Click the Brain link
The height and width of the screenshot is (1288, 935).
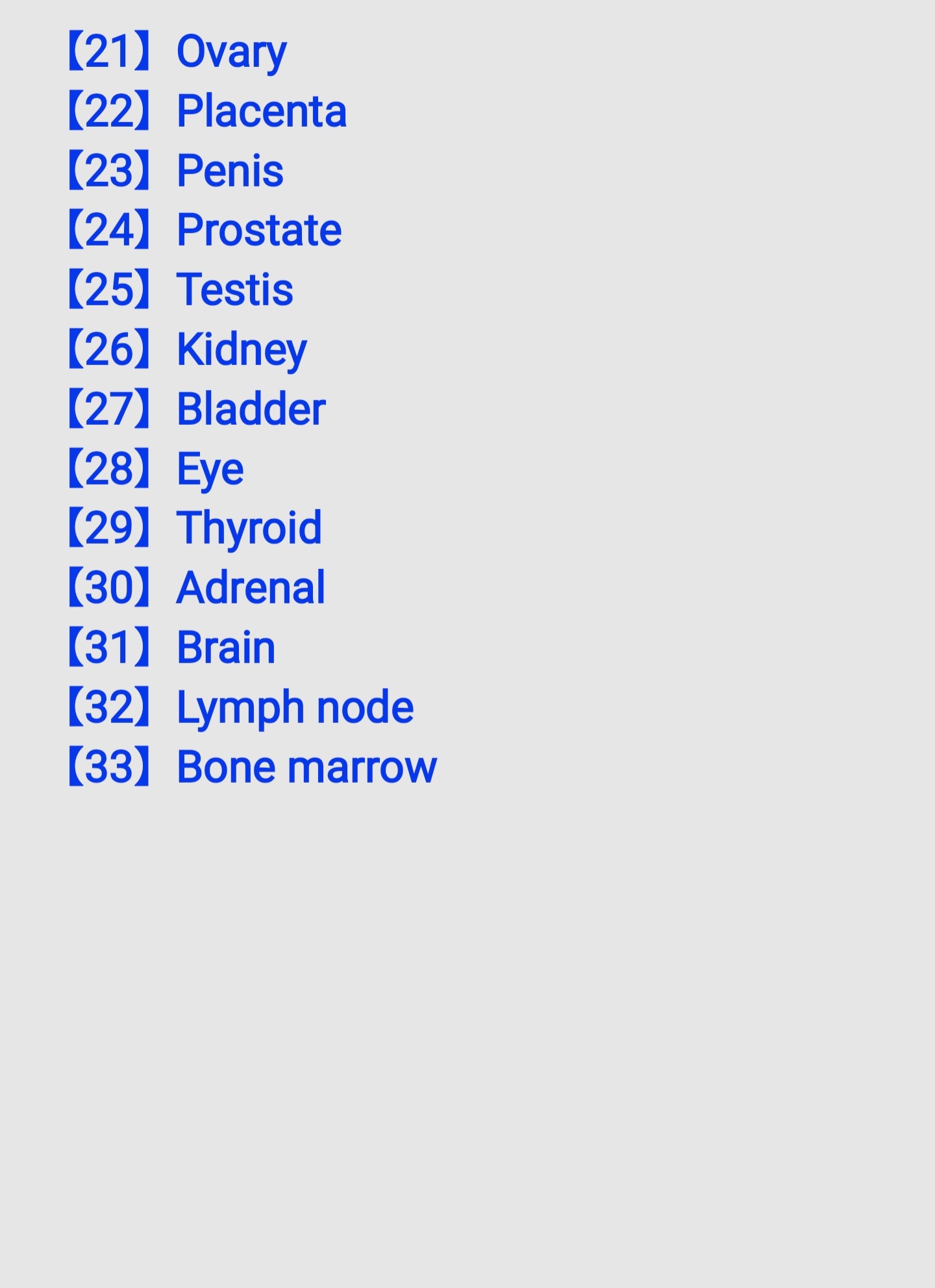coord(226,648)
